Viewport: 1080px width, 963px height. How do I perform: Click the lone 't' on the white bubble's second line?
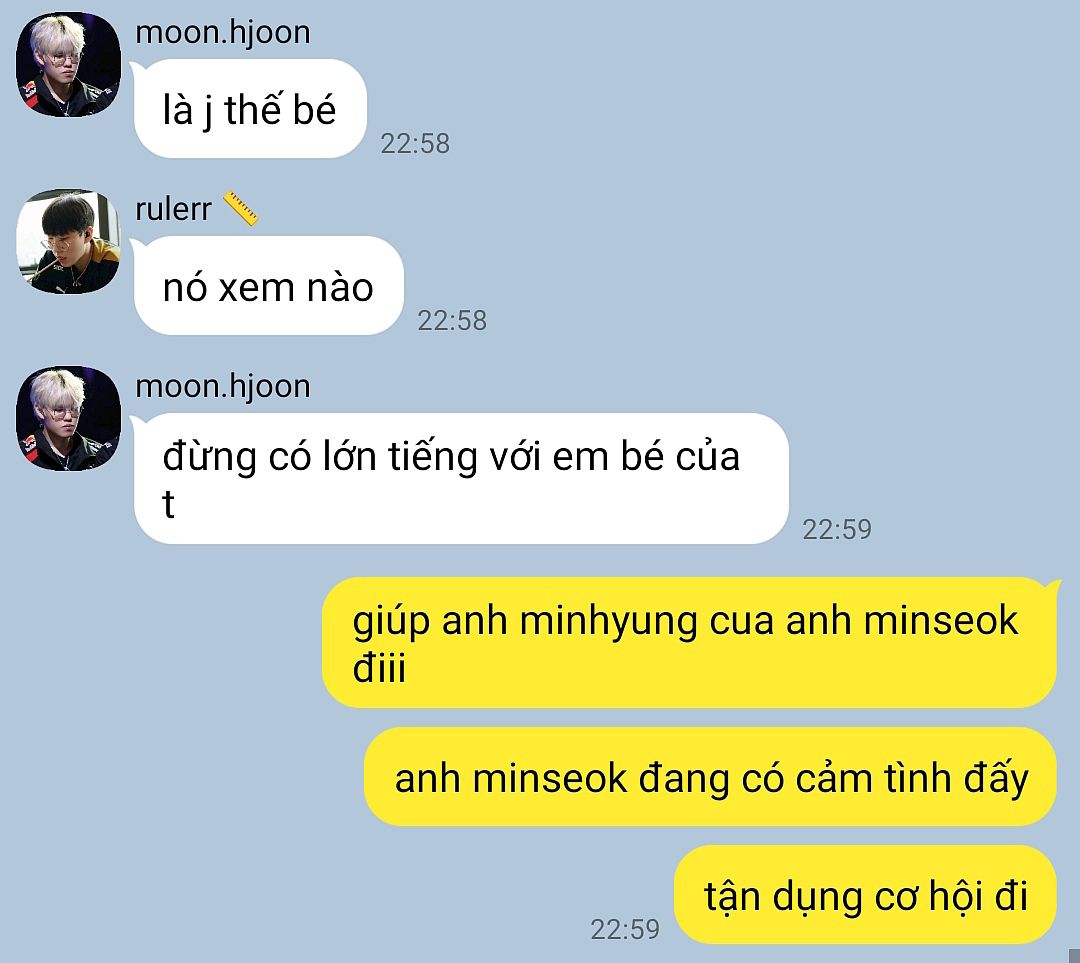pyautogui.click(x=168, y=504)
